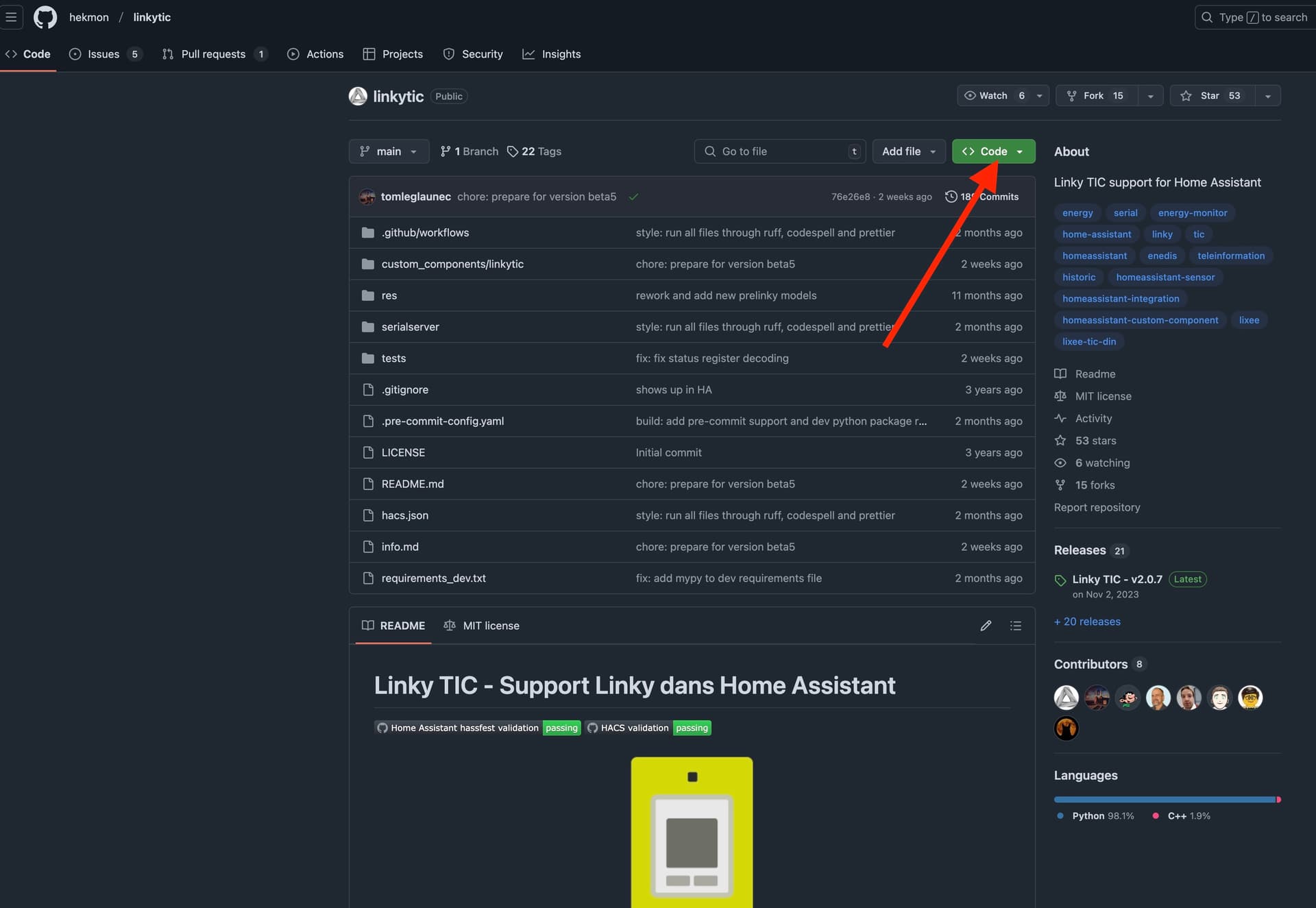This screenshot has height=908, width=1316.
Task: Go to GitHub home via Octocat logo
Action: click(45, 17)
